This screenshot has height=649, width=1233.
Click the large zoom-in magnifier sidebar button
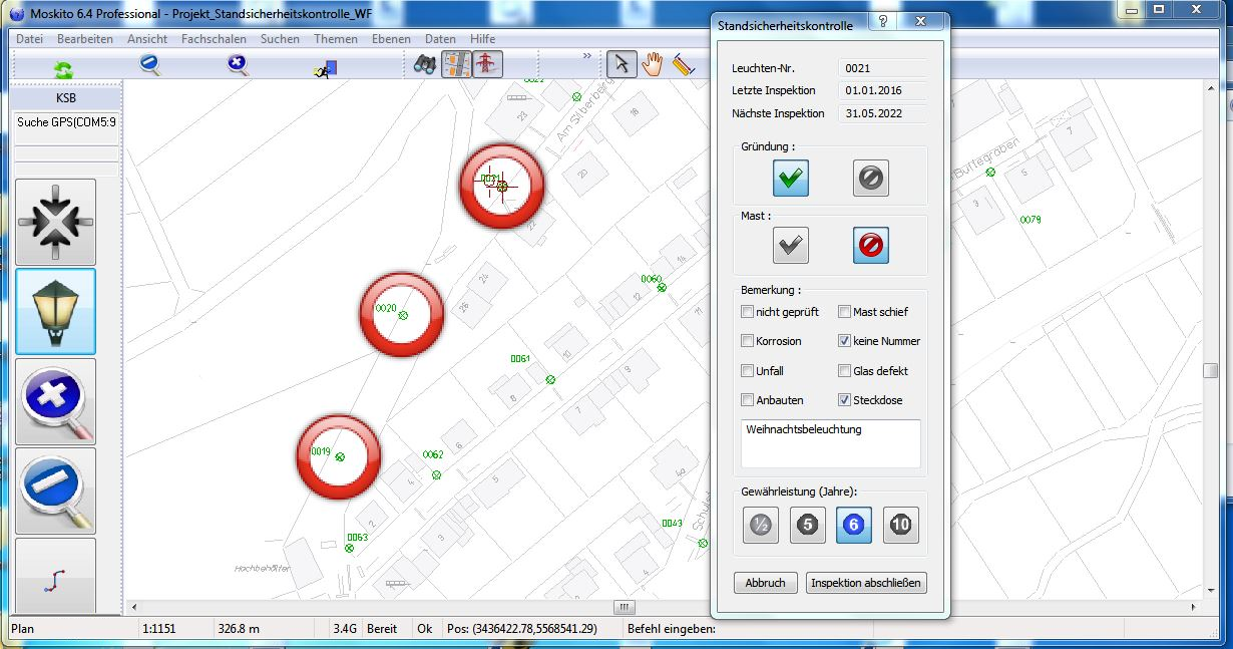coord(56,401)
